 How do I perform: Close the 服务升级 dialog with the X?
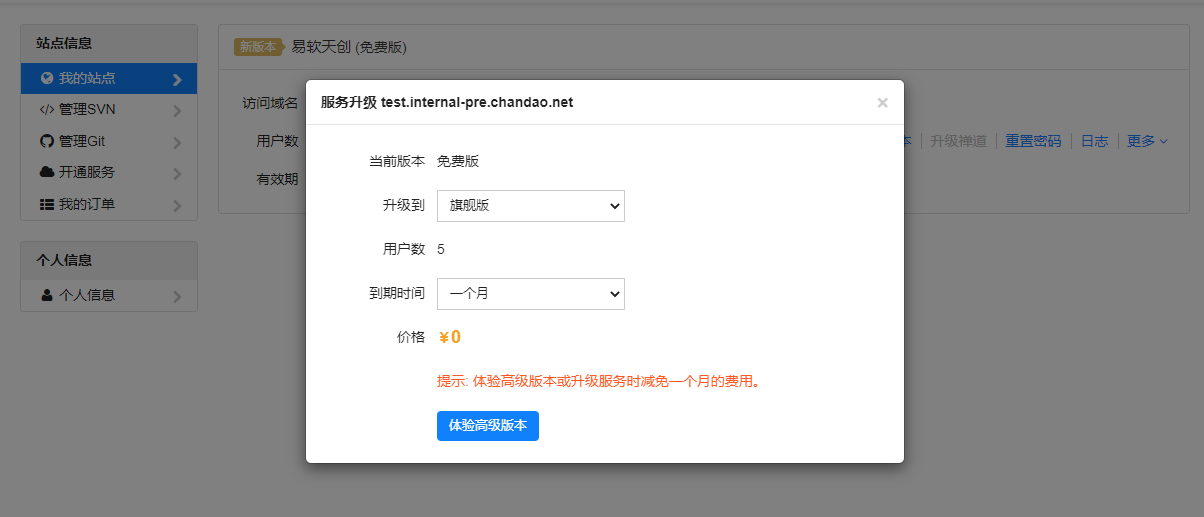pyautogui.click(x=882, y=102)
